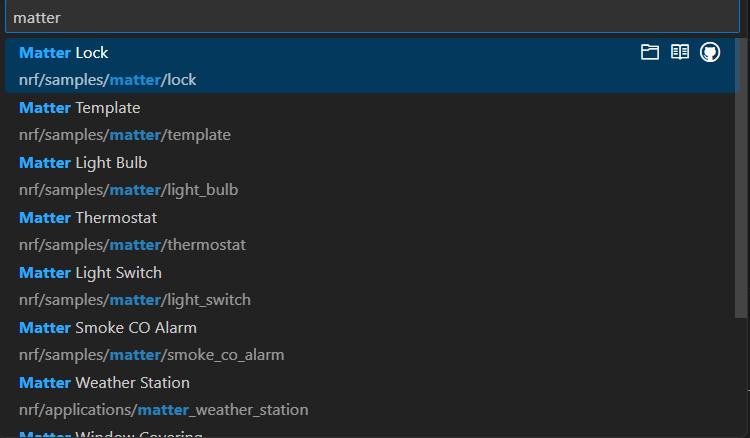Click the nrf/samples/matter/smoke_co_alarm path

pos(151,355)
